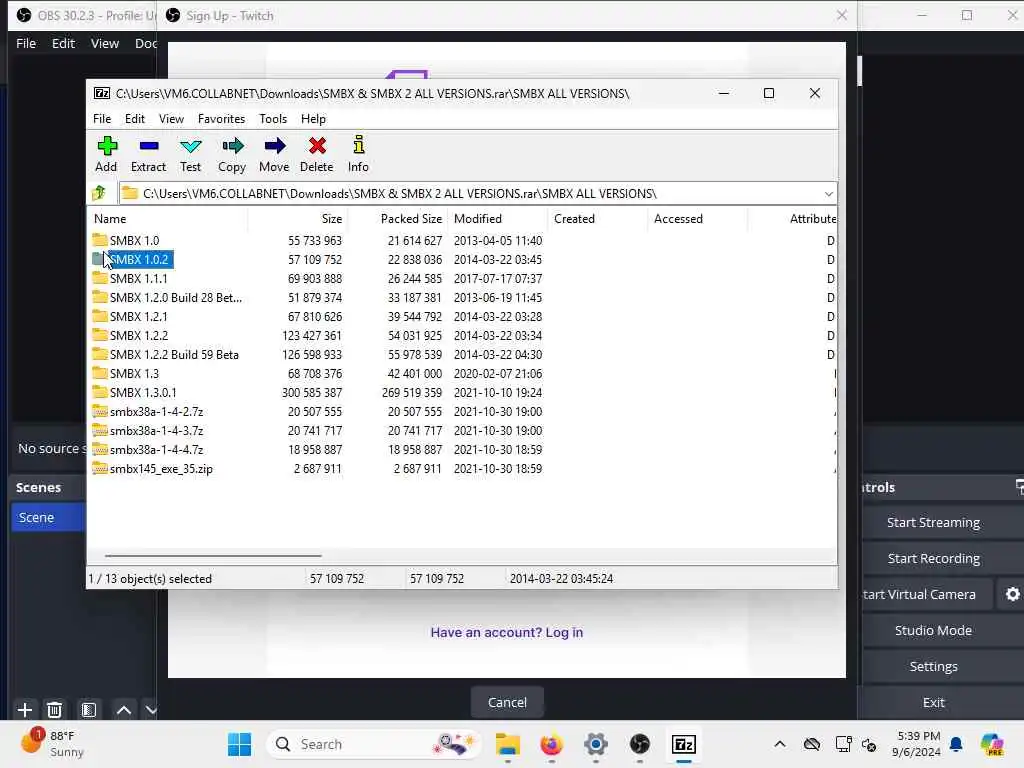This screenshot has height=768, width=1024.
Task: Click the 7-Zip horizontal scrollbar
Action: (213, 556)
